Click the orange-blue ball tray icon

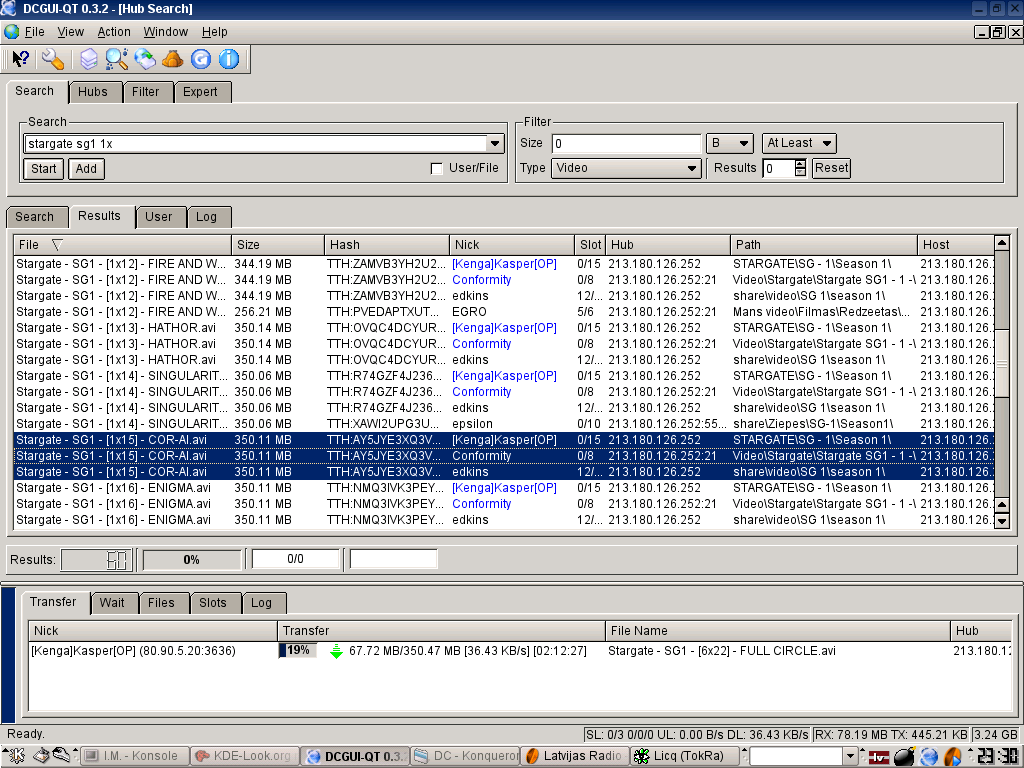(x=953, y=756)
